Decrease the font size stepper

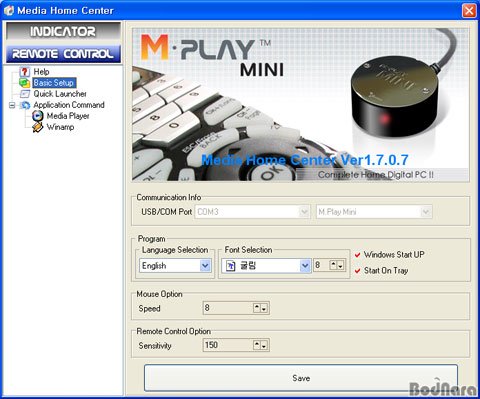pyautogui.click(x=340, y=266)
